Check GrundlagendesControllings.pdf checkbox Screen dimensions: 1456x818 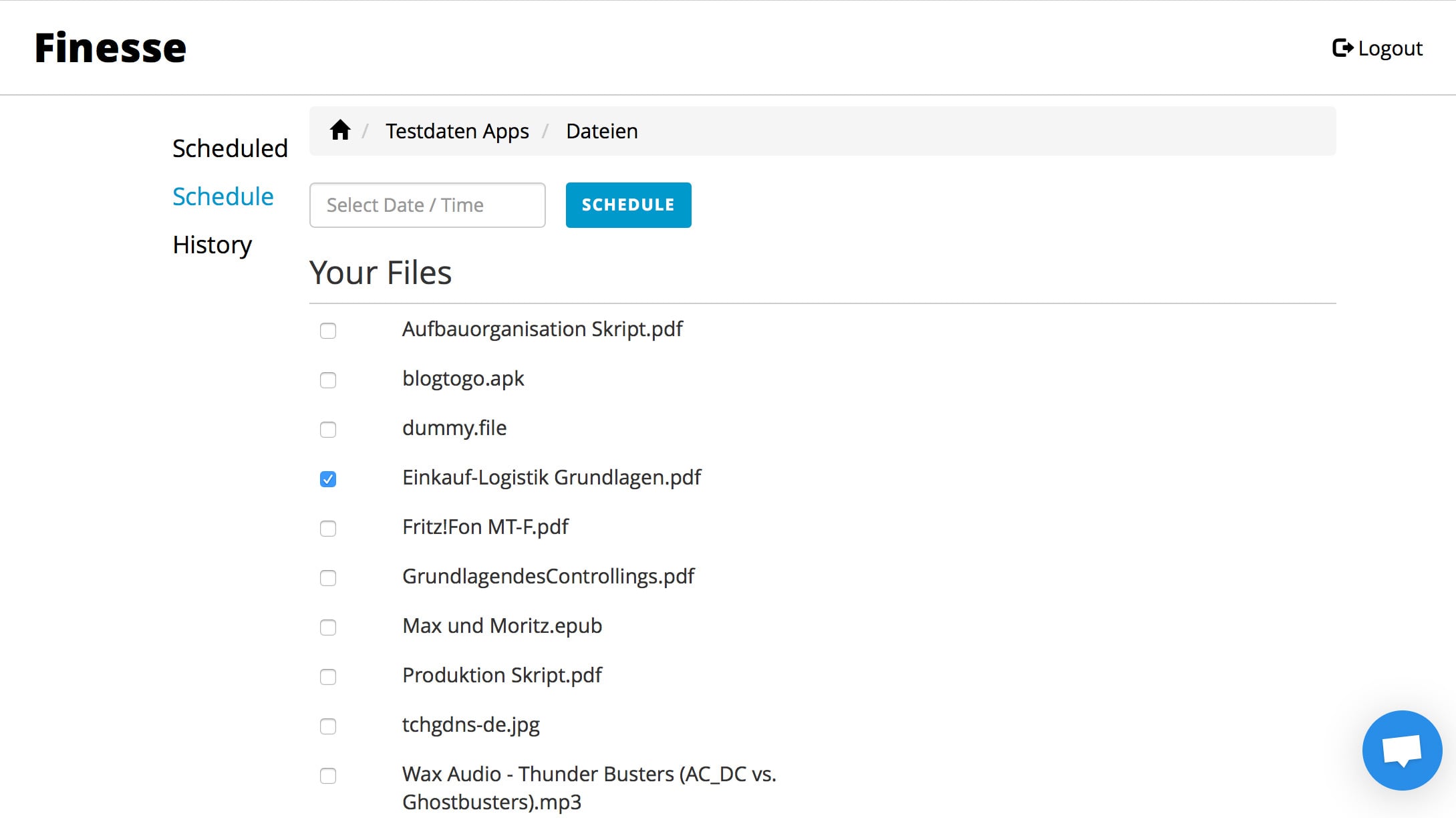[x=328, y=578]
